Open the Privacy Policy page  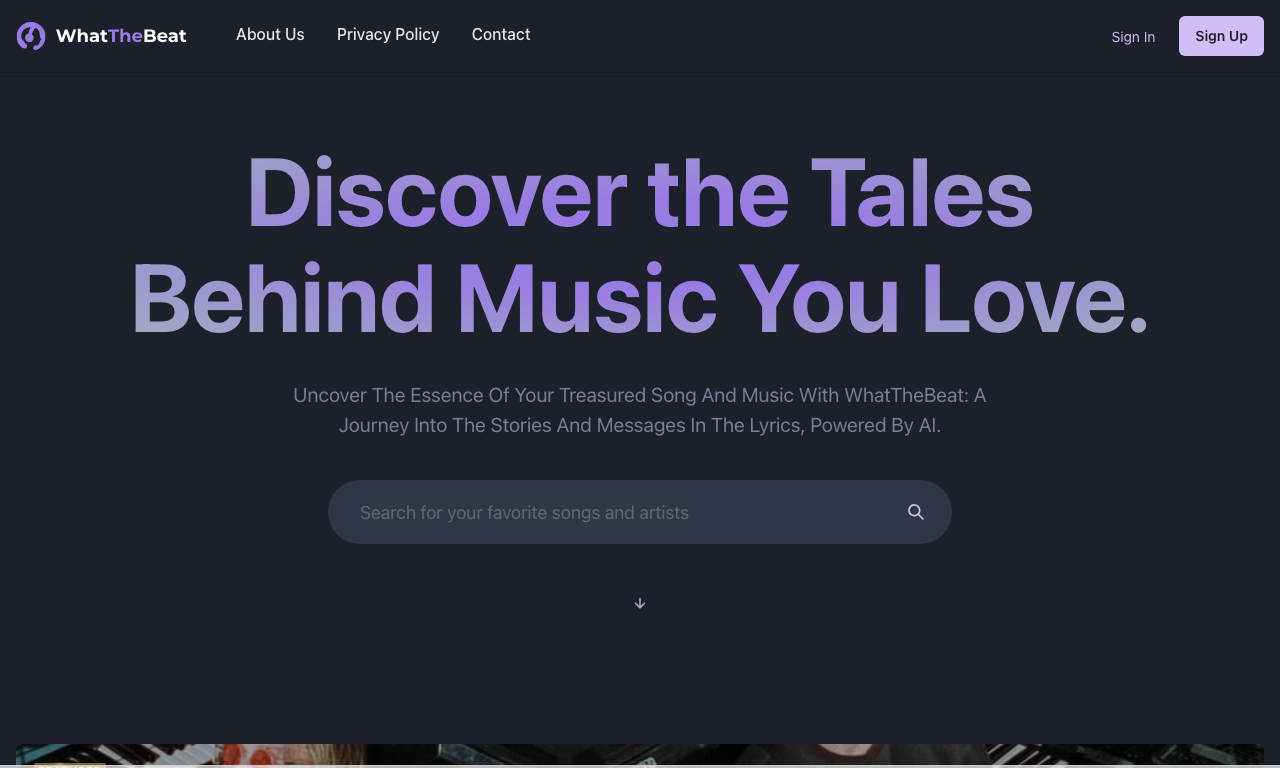[388, 34]
